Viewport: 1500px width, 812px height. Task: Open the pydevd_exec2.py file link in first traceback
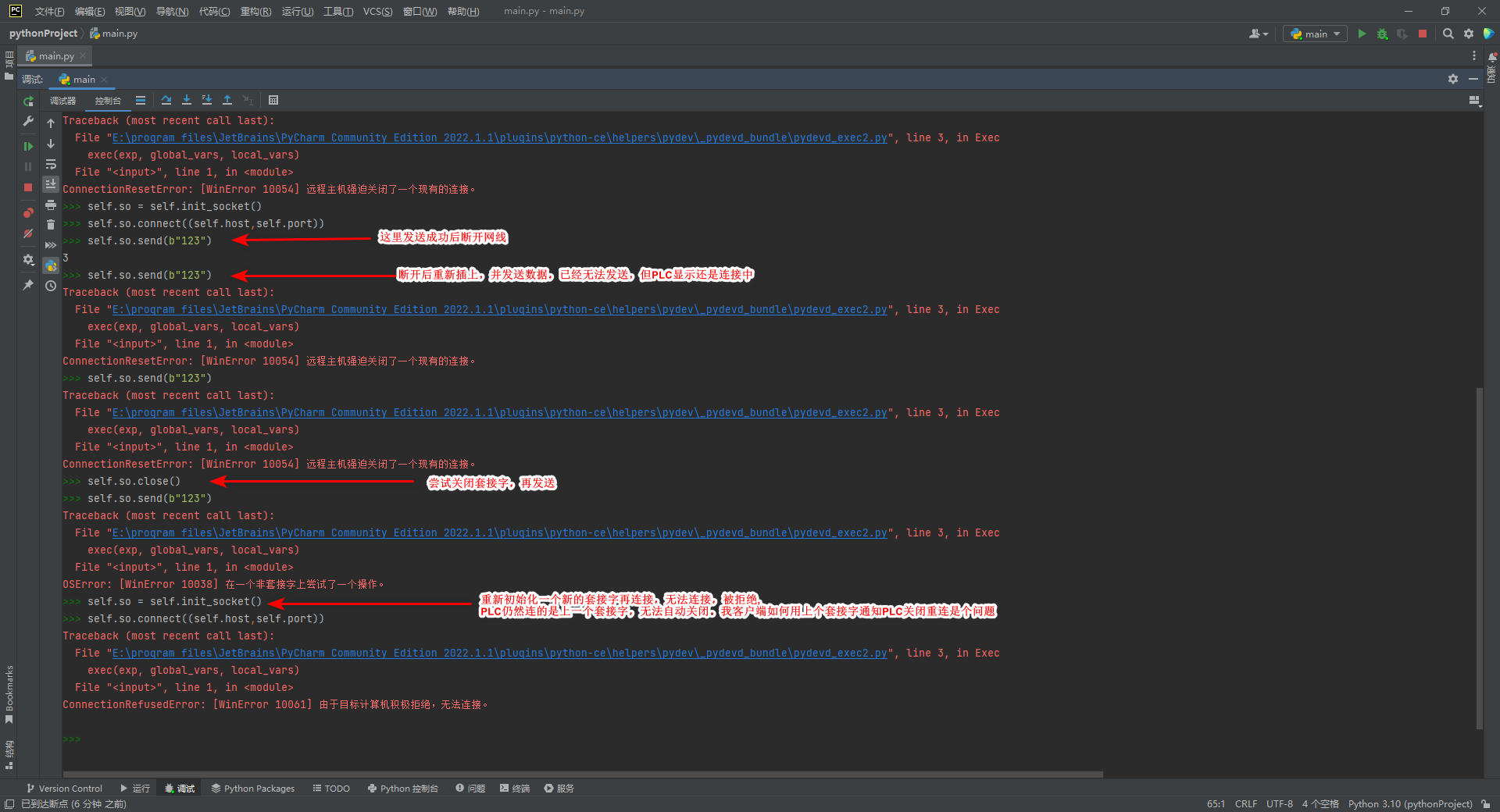click(500, 138)
